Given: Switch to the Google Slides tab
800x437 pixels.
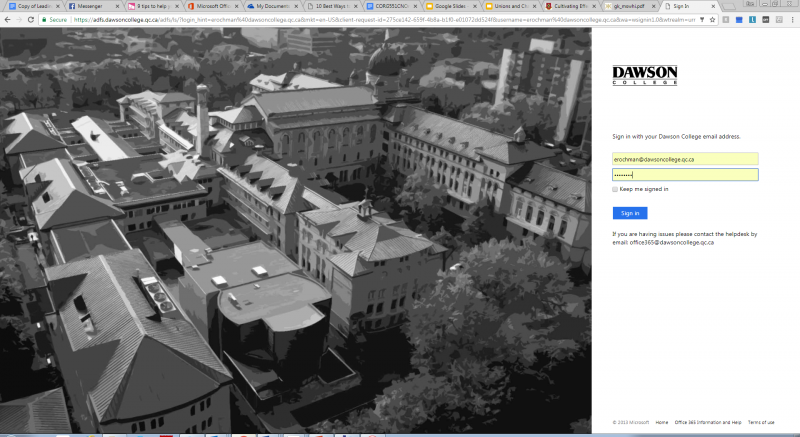Looking at the screenshot, I should (x=452, y=6).
